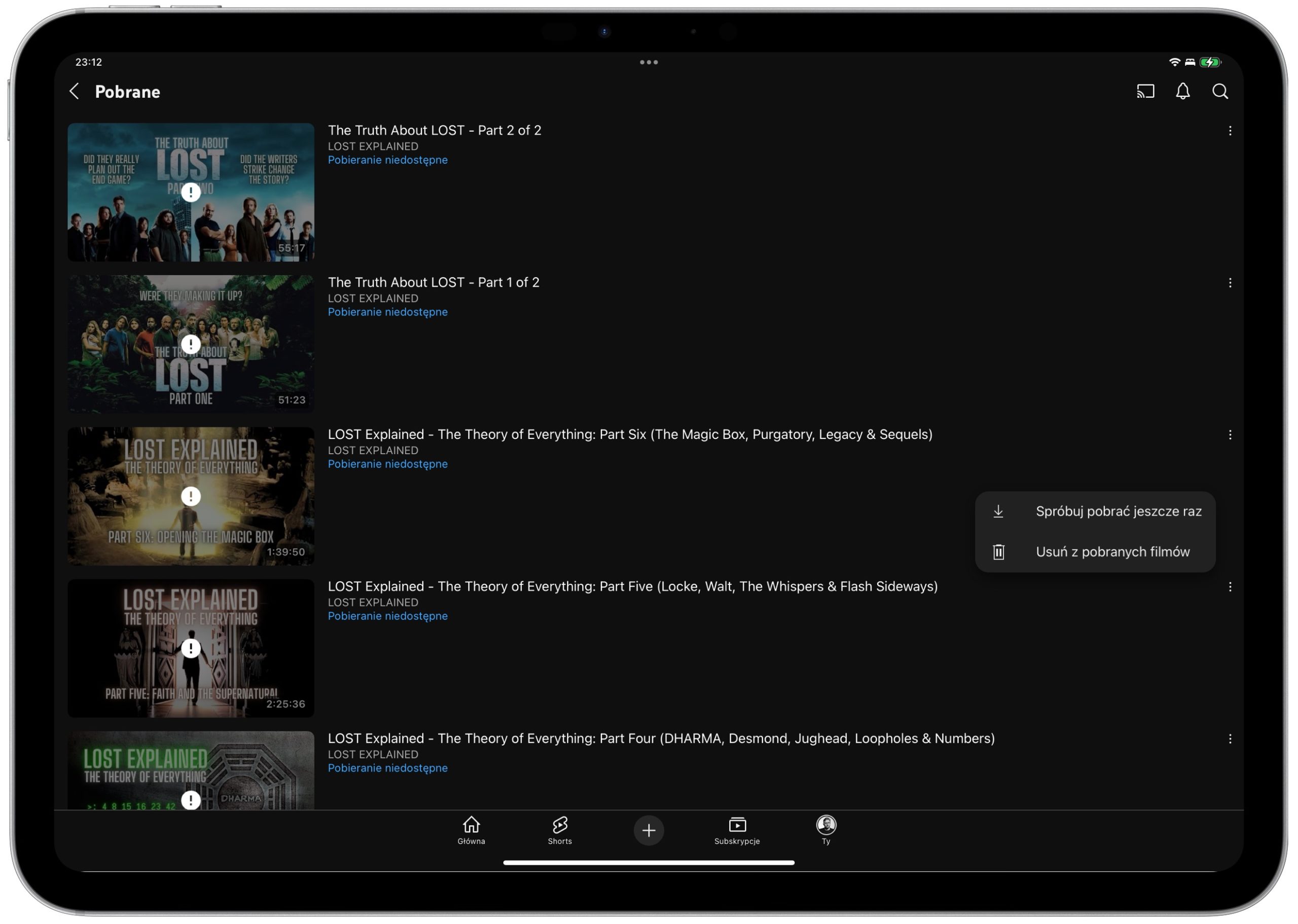
Task: Open the Shorts tab
Action: click(x=560, y=830)
